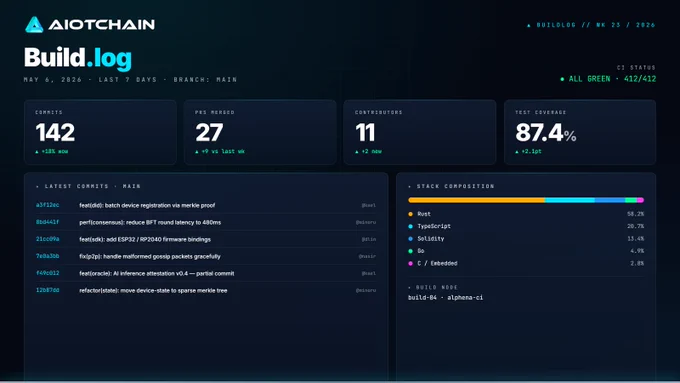
Task: Open commit hash a3f12ec
Action: 48,205
